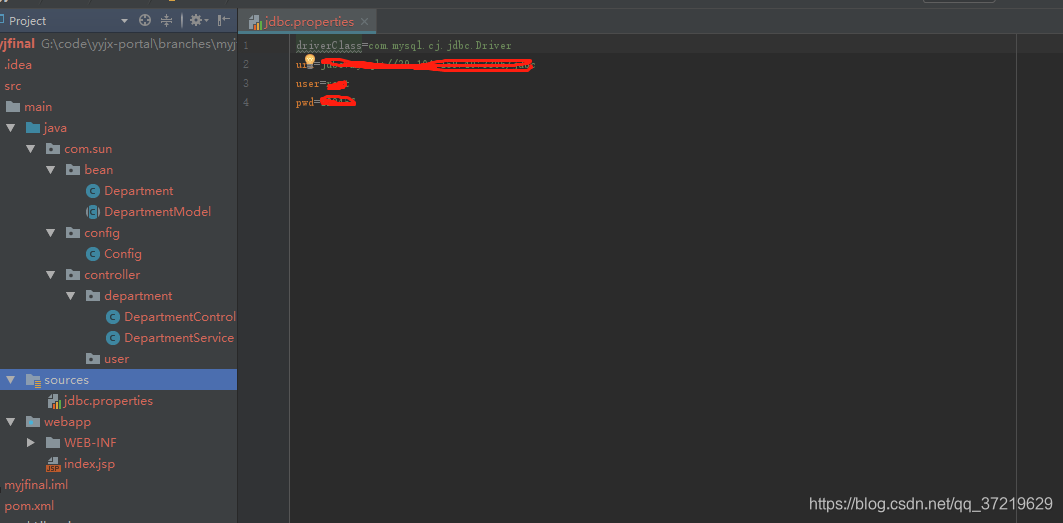Click the DepartmentService class icon
This screenshot has width=1063, height=523.
[113, 338]
